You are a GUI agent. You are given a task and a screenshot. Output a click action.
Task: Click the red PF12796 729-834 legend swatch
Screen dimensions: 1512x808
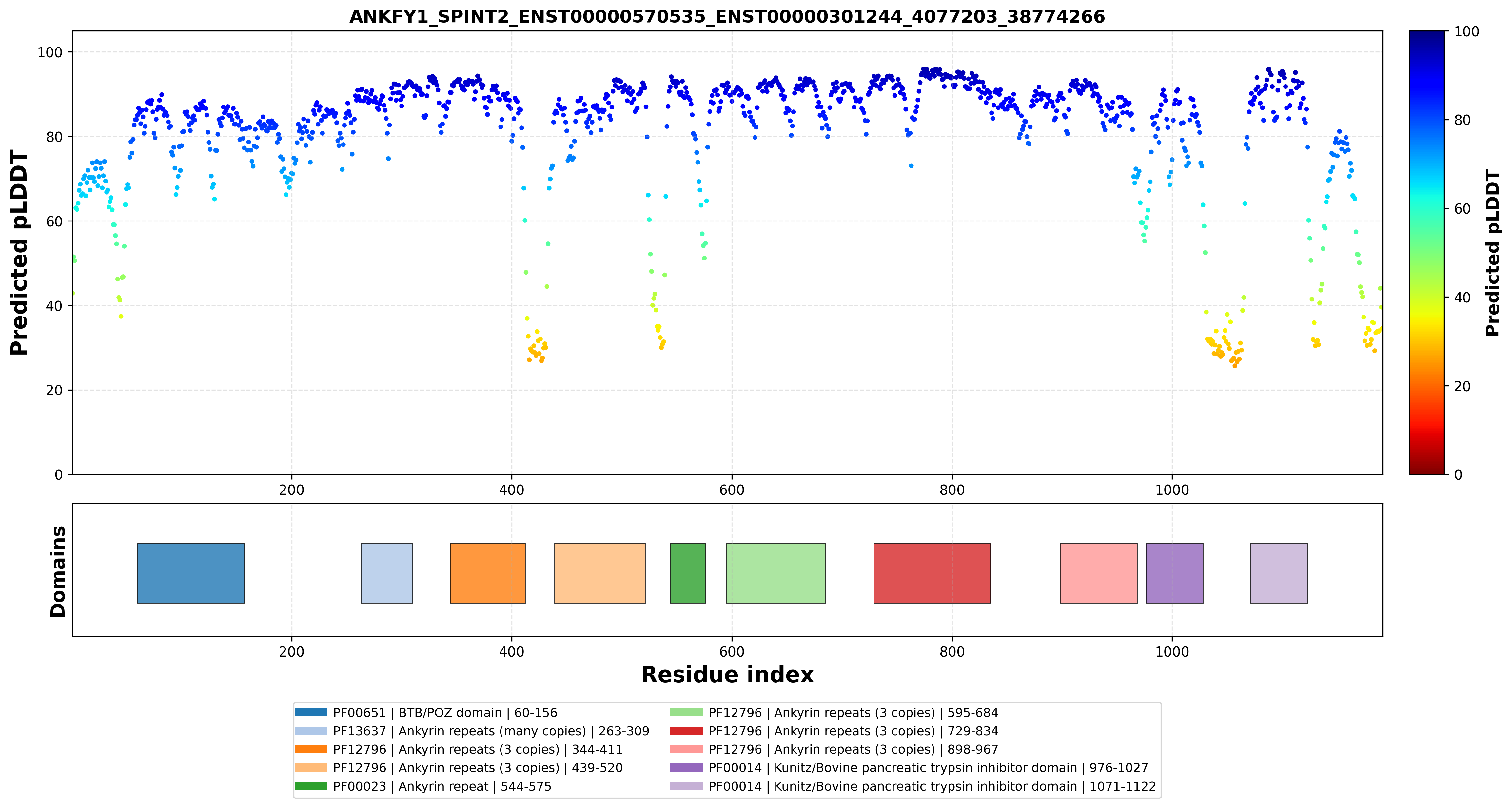click(x=686, y=731)
